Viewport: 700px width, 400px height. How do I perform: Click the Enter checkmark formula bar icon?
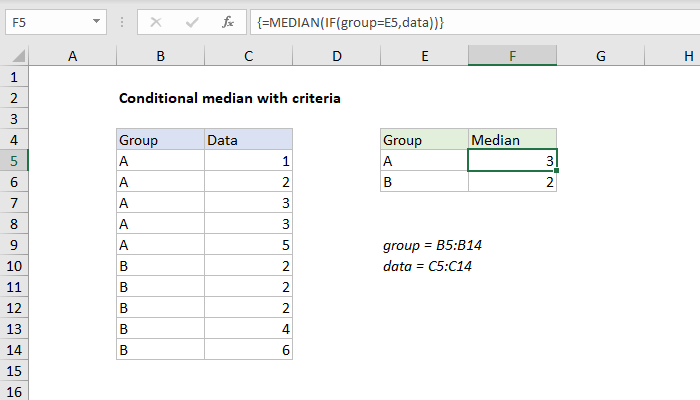coord(192,22)
